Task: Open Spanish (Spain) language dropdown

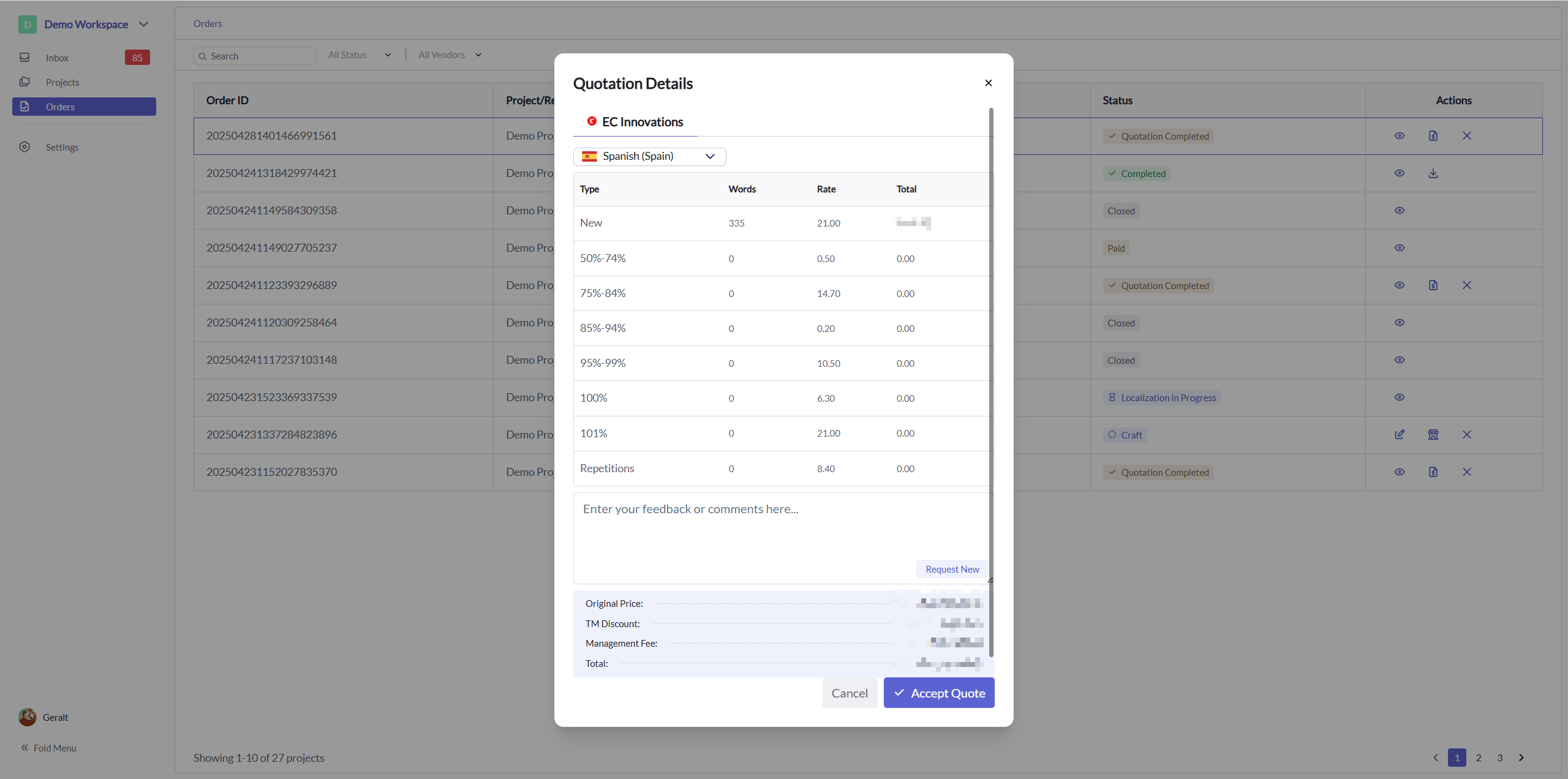Action: point(649,157)
